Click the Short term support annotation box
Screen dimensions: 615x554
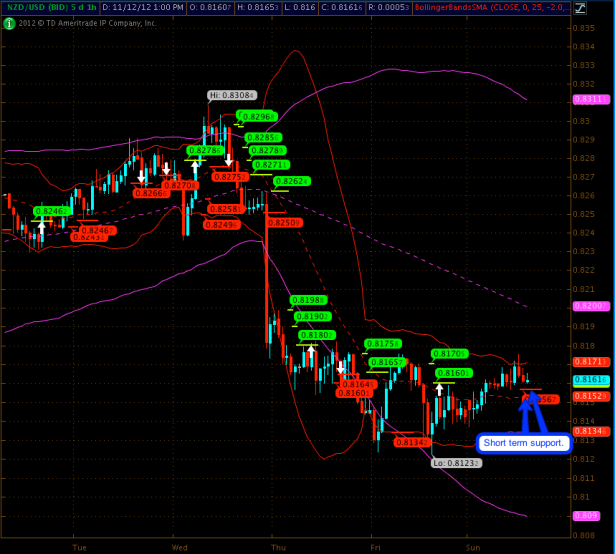click(524, 442)
